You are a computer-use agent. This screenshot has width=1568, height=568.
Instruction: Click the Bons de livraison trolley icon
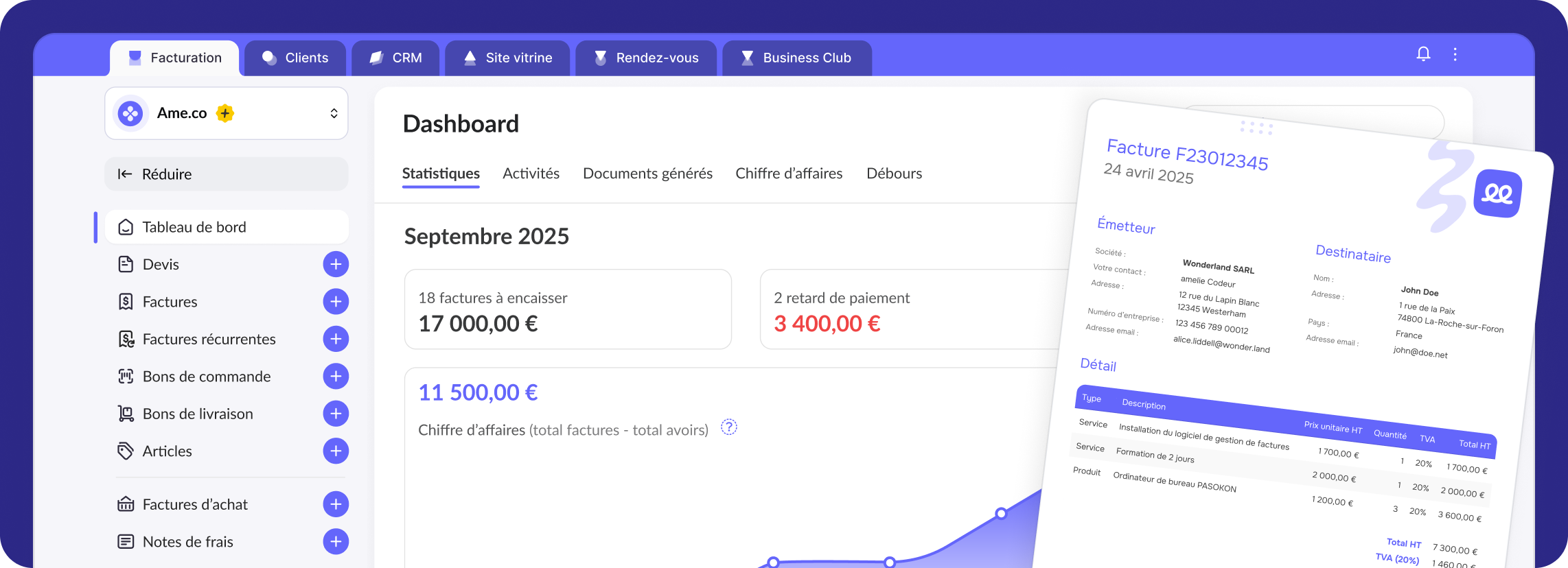pyautogui.click(x=126, y=414)
